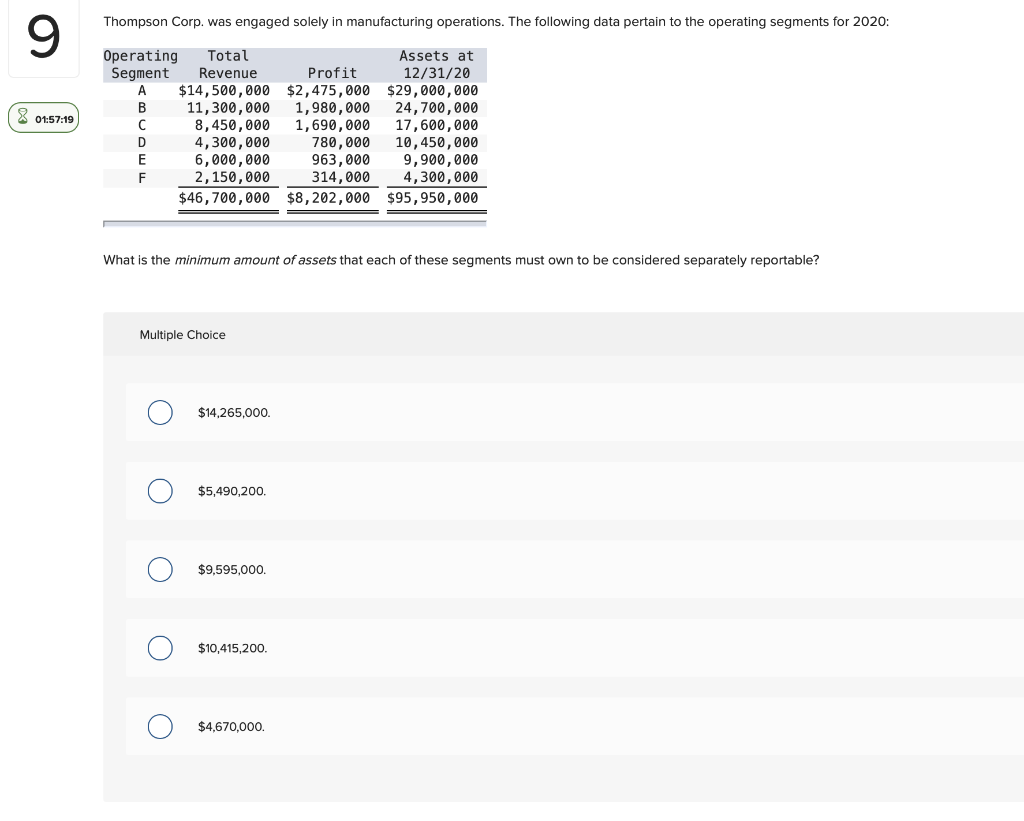1024x821 pixels.
Task: Select the $4,670,000 radio button
Action: click(x=160, y=727)
